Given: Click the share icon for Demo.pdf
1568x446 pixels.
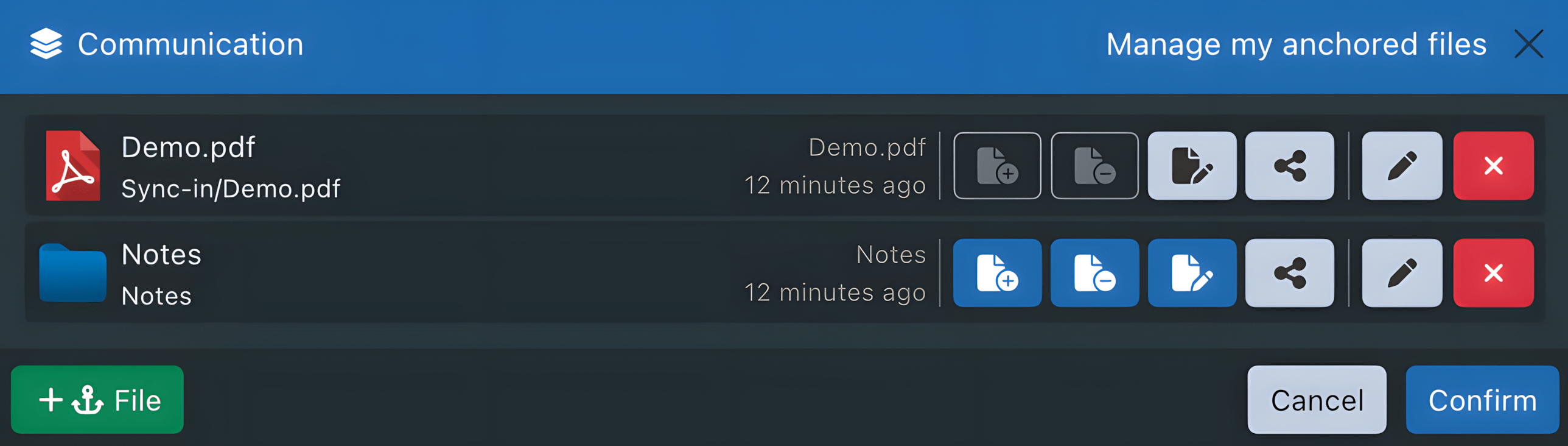Looking at the screenshot, I should 1289,165.
